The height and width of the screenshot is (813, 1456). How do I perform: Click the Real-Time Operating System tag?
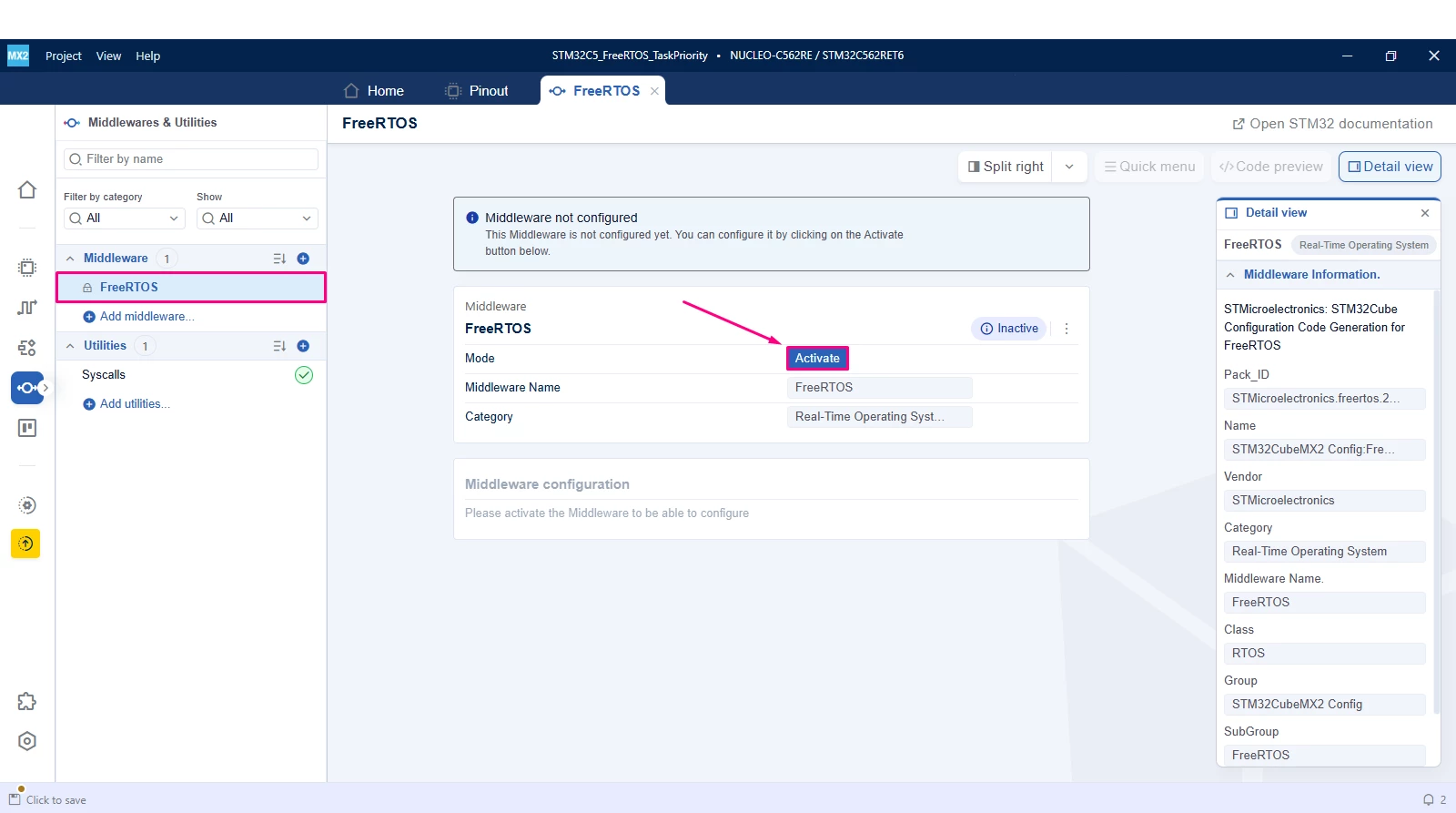(1363, 245)
